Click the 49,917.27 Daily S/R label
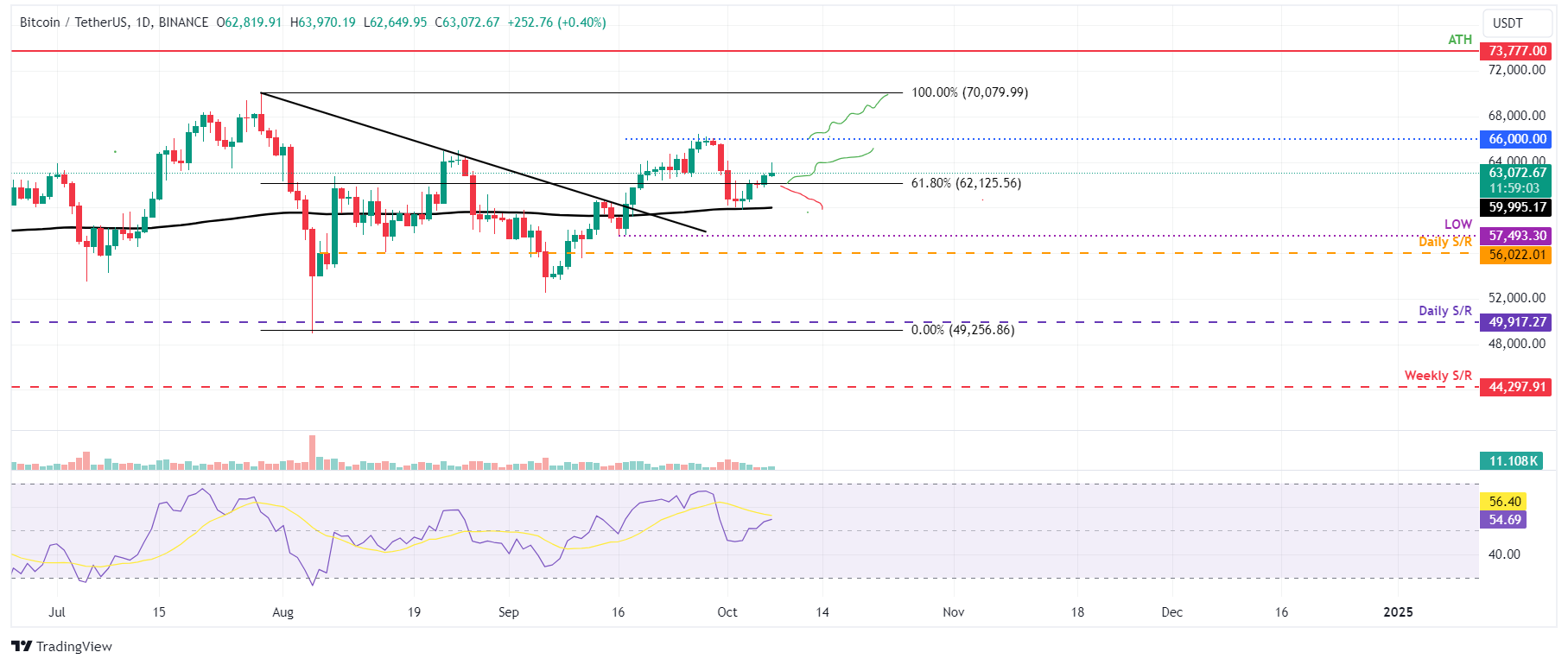1568x665 pixels. (x=1516, y=322)
